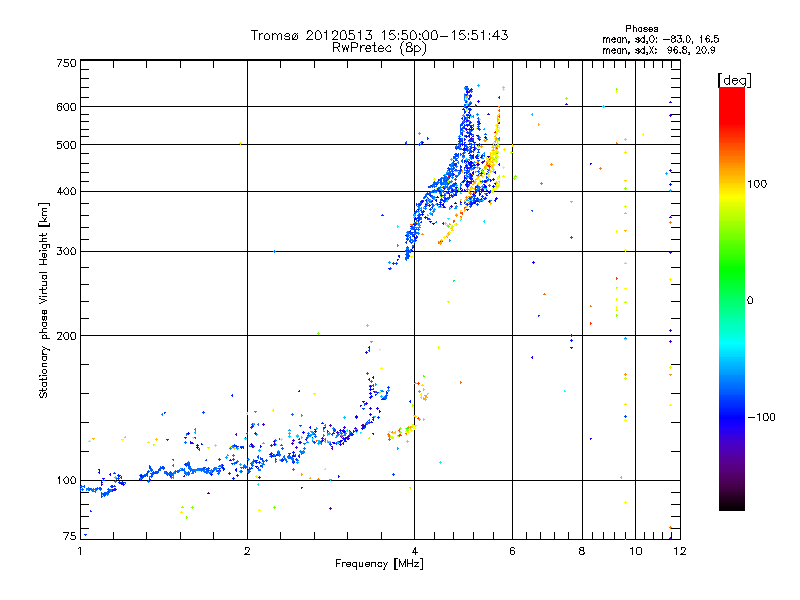The width and height of the screenshot is (800, 600).
Task: Click the Phases header in the top right
Action: pos(641,28)
